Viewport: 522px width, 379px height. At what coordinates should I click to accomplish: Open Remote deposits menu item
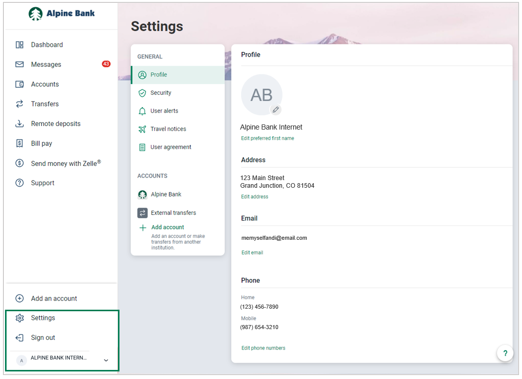tap(56, 124)
